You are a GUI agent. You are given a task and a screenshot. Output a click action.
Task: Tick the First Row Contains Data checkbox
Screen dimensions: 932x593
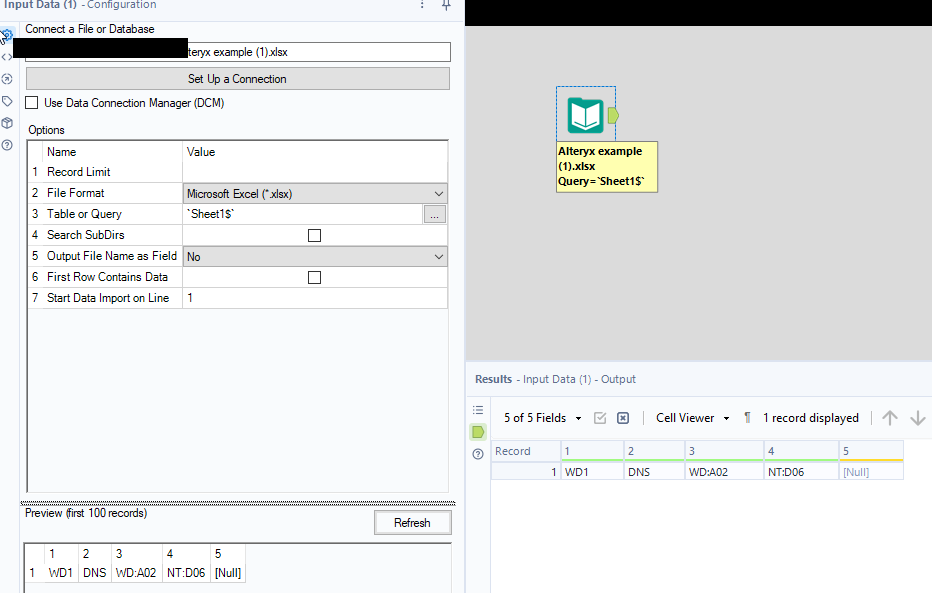(314, 277)
